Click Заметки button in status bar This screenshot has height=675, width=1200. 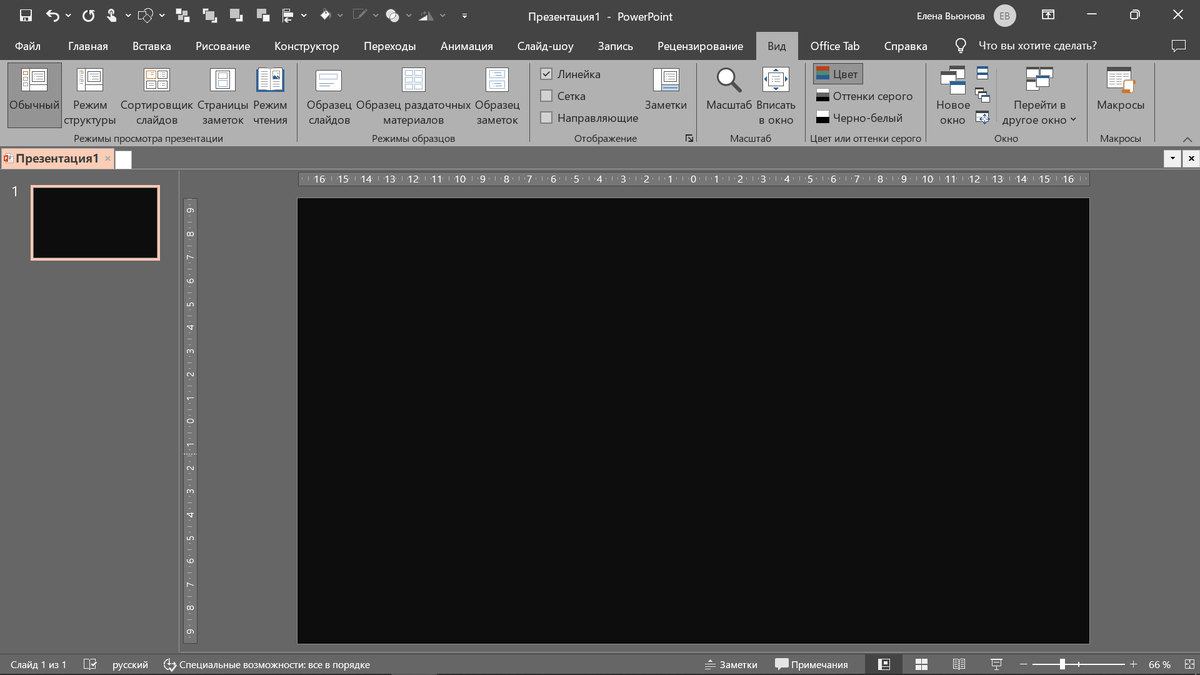pos(731,664)
